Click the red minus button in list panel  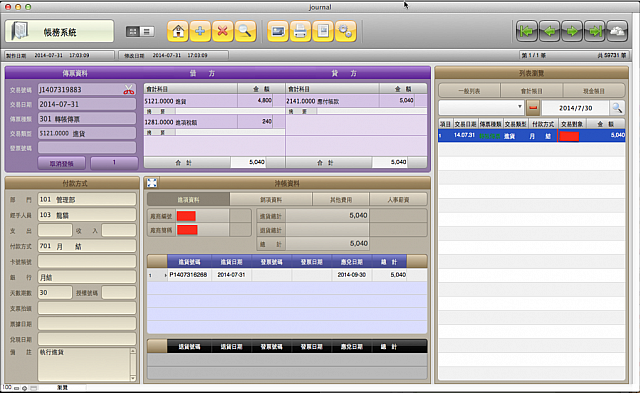pos(533,108)
